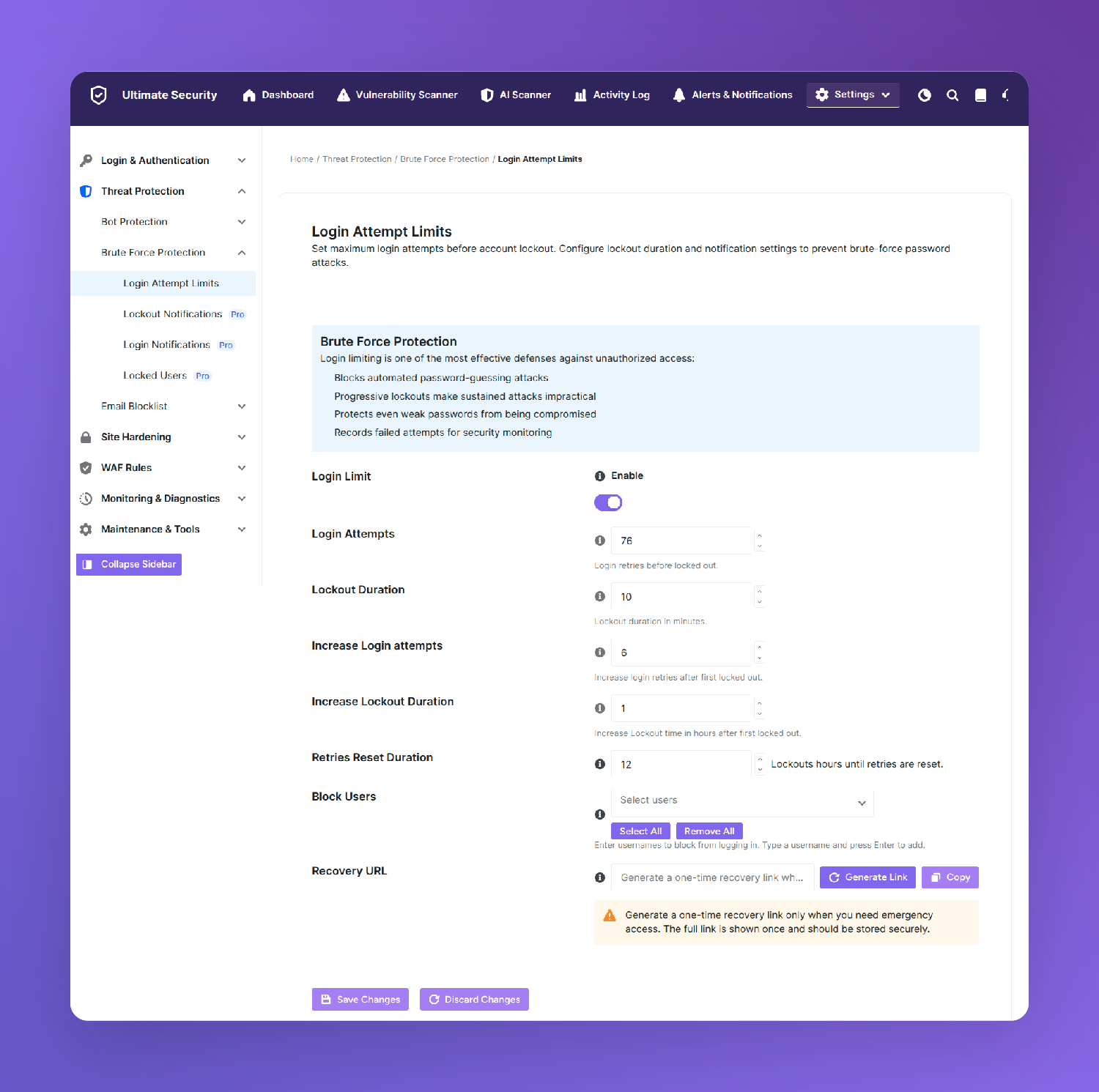Image resolution: width=1099 pixels, height=1092 pixels.
Task: Click the Login Attempts number field
Action: point(681,541)
